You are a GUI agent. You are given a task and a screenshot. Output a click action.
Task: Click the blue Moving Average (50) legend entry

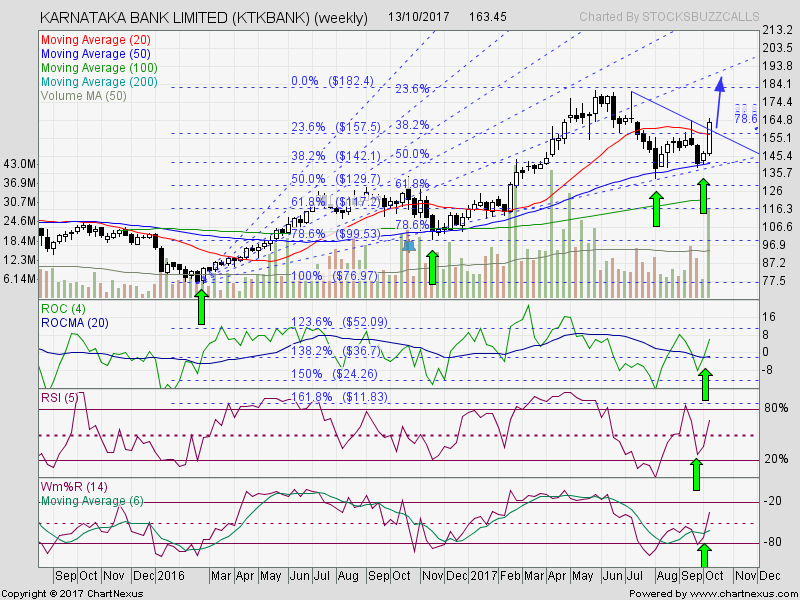click(95, 54)
